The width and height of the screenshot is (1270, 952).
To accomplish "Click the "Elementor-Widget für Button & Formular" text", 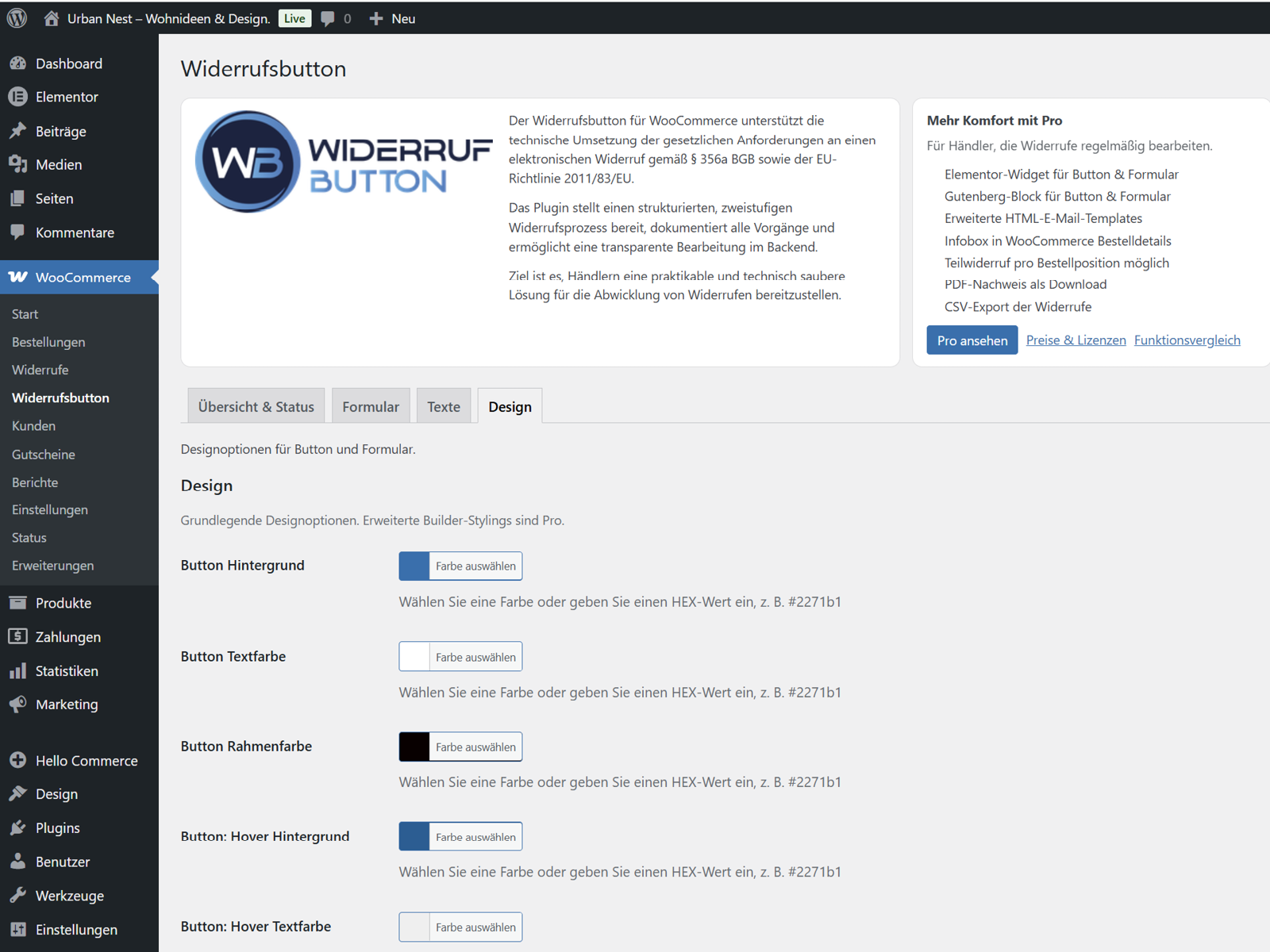I will (x=1061, y=175).
